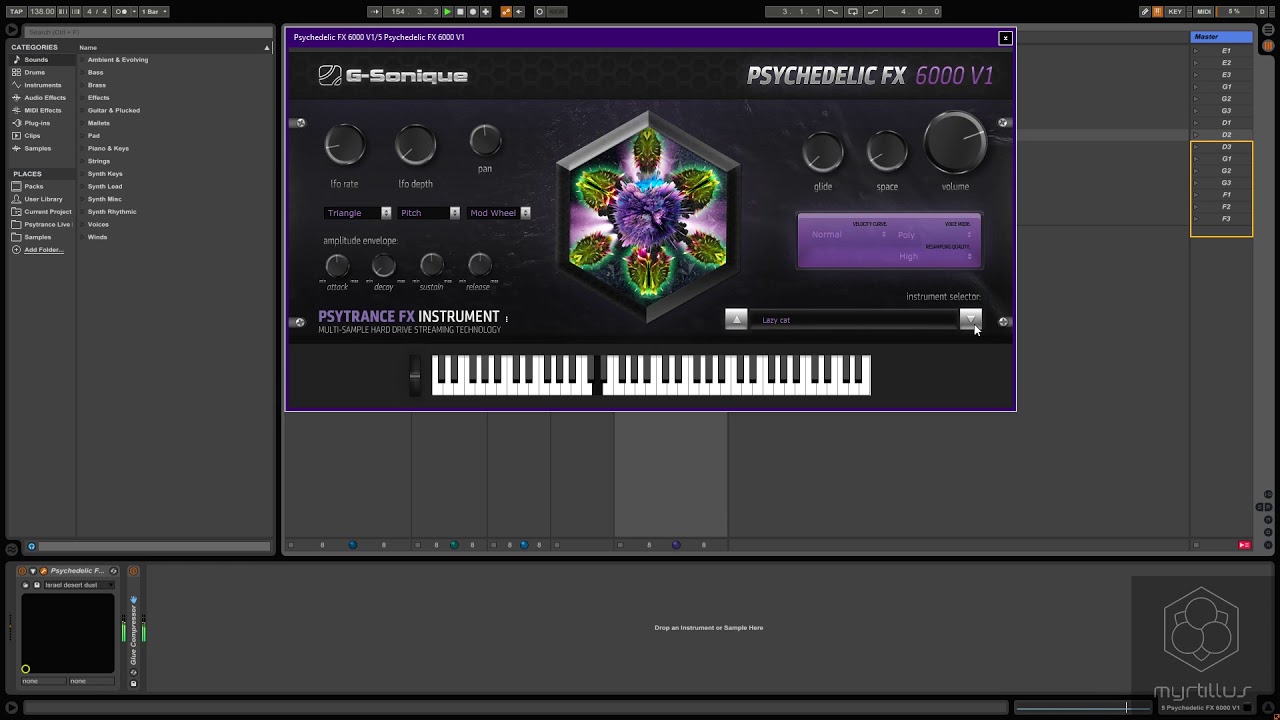
Task: Click the Re-enable Automation arrow icon
Action: [519, 12]
